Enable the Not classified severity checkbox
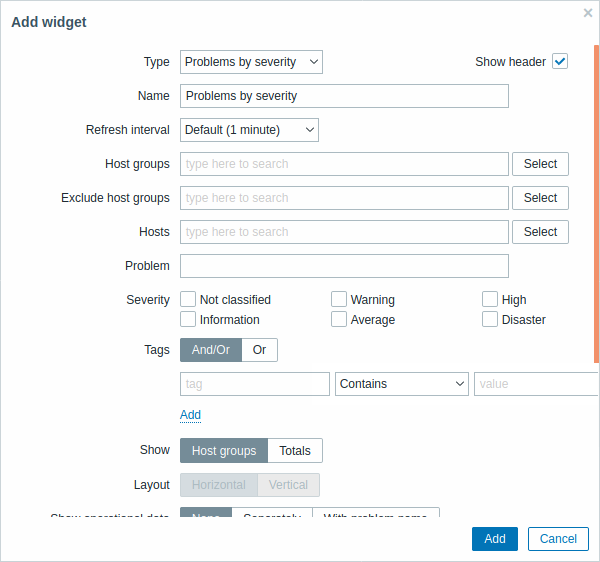600x562 pixels. 188,299
